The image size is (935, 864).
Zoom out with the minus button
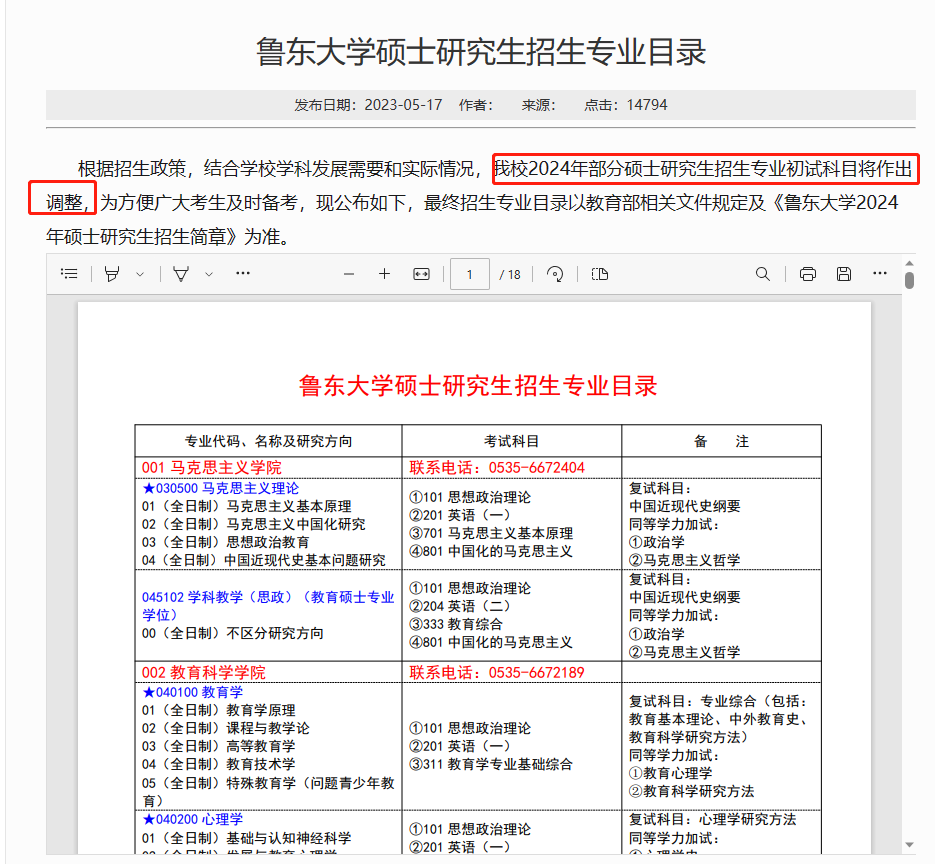click(x=349, y=274)
